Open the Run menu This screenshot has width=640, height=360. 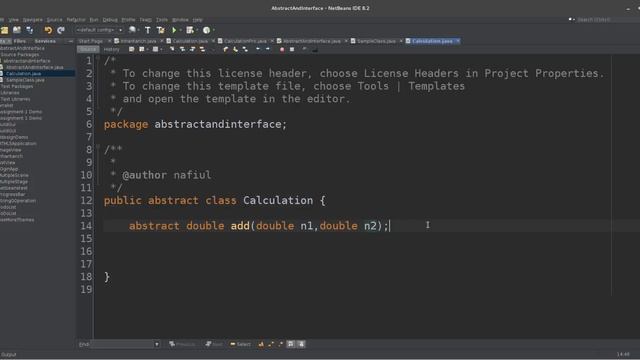[94, 20]
